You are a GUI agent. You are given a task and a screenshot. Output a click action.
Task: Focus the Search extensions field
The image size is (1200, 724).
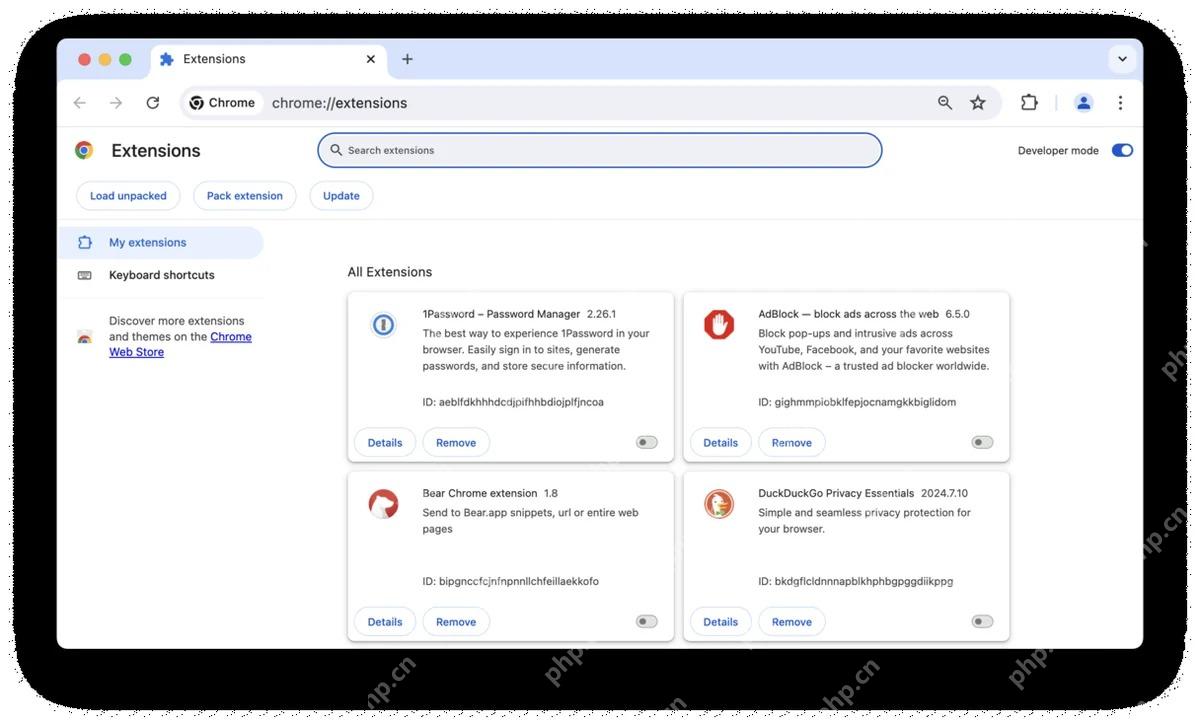600,150
